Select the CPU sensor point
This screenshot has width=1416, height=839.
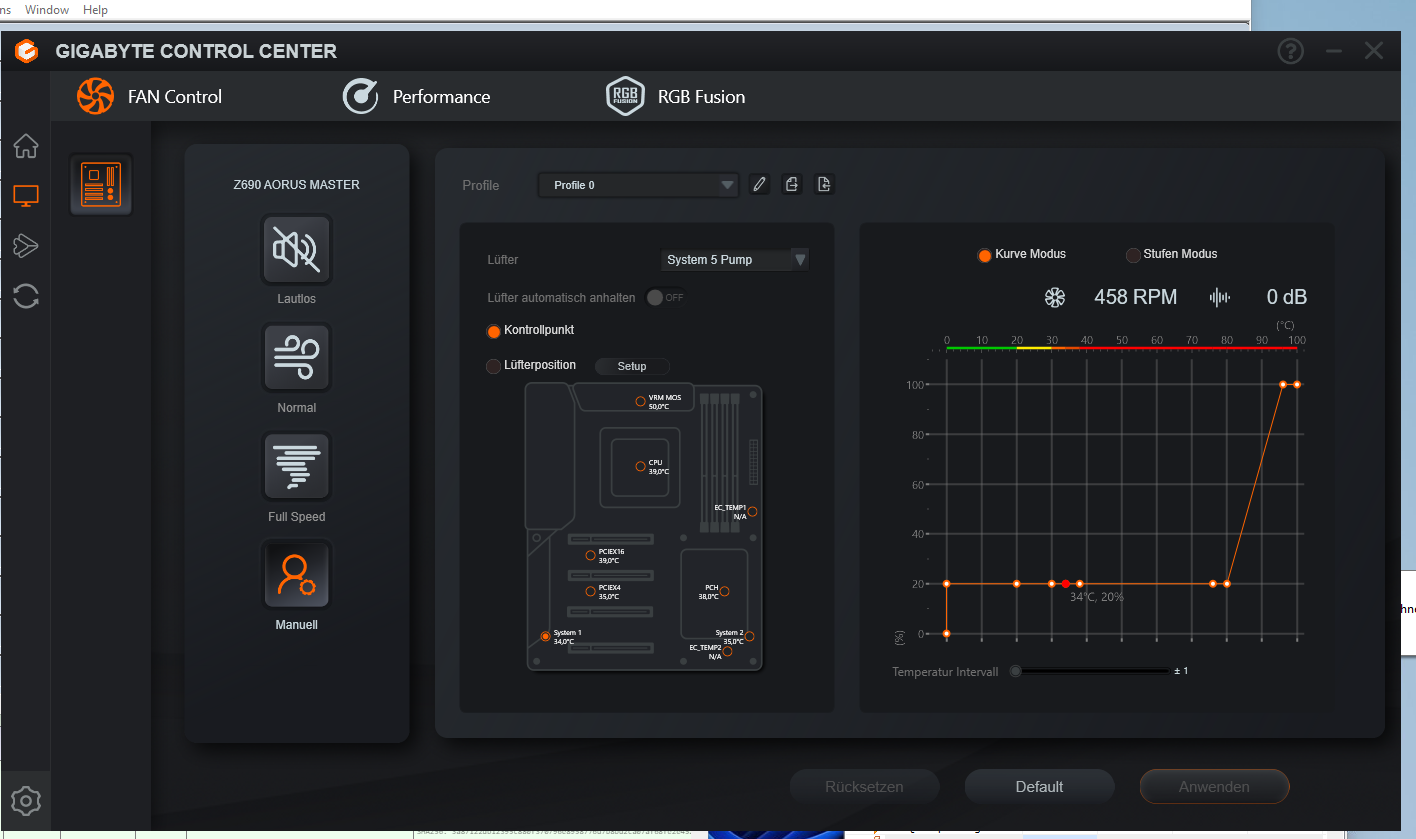(x=641, y=466)
